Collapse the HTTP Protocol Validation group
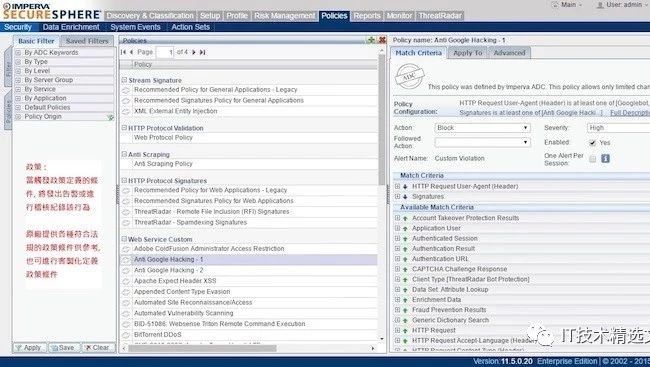Image resolution: width=650 pixels, height=367 pixels. point(124,128)
